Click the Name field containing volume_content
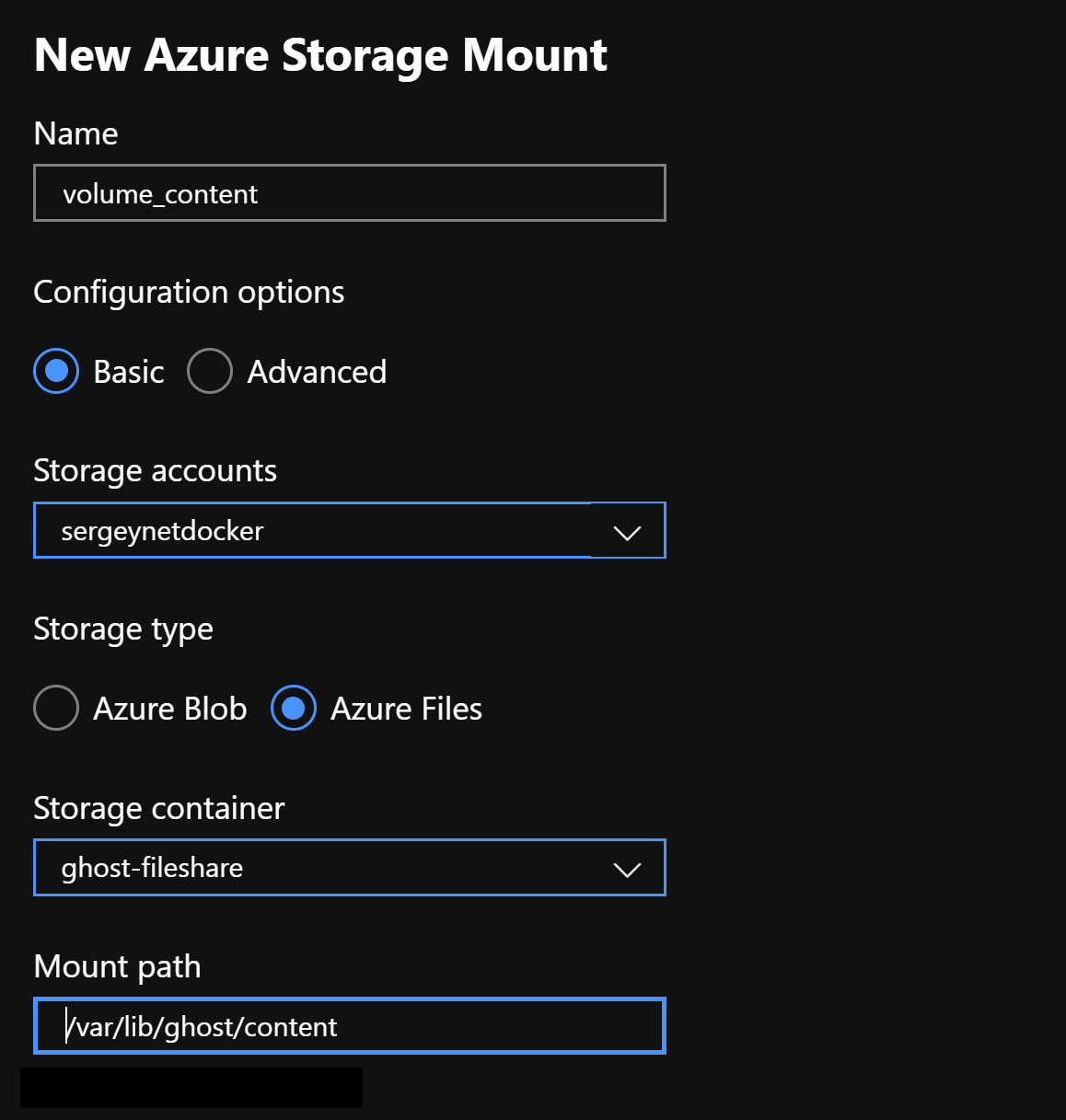 (349, 194)
